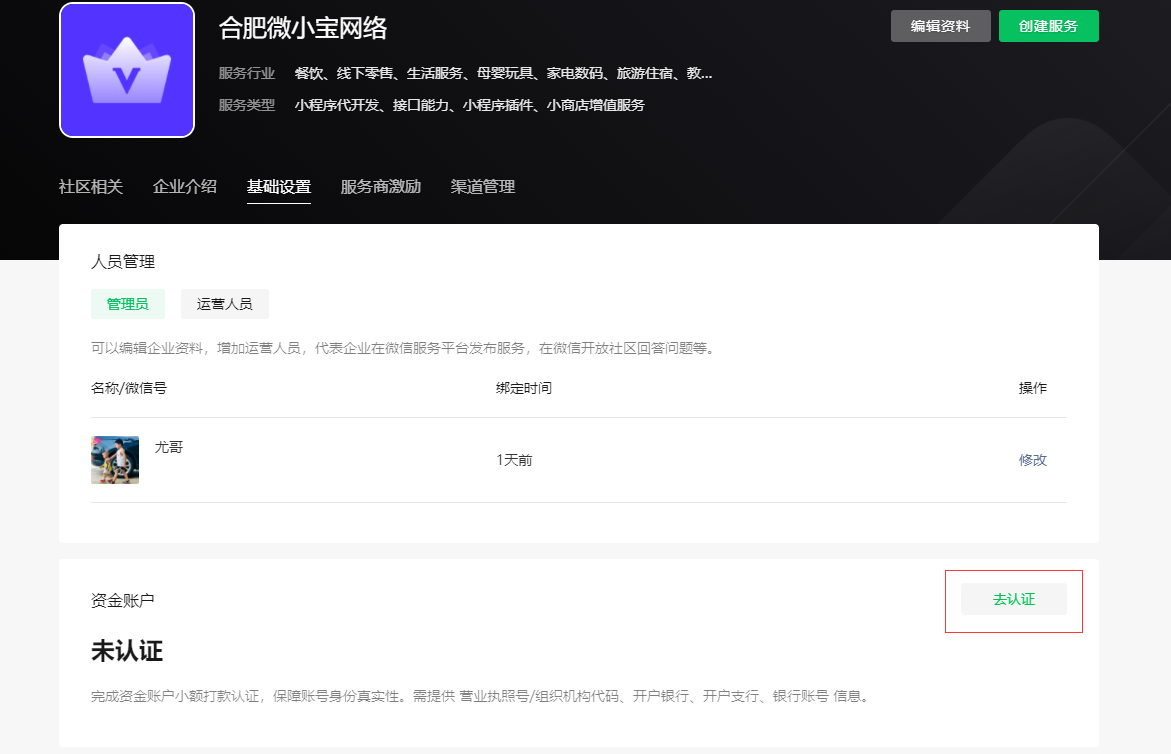Open the 企业介绍 tab
1171x754 pixels.
click(x=184, y=187)
